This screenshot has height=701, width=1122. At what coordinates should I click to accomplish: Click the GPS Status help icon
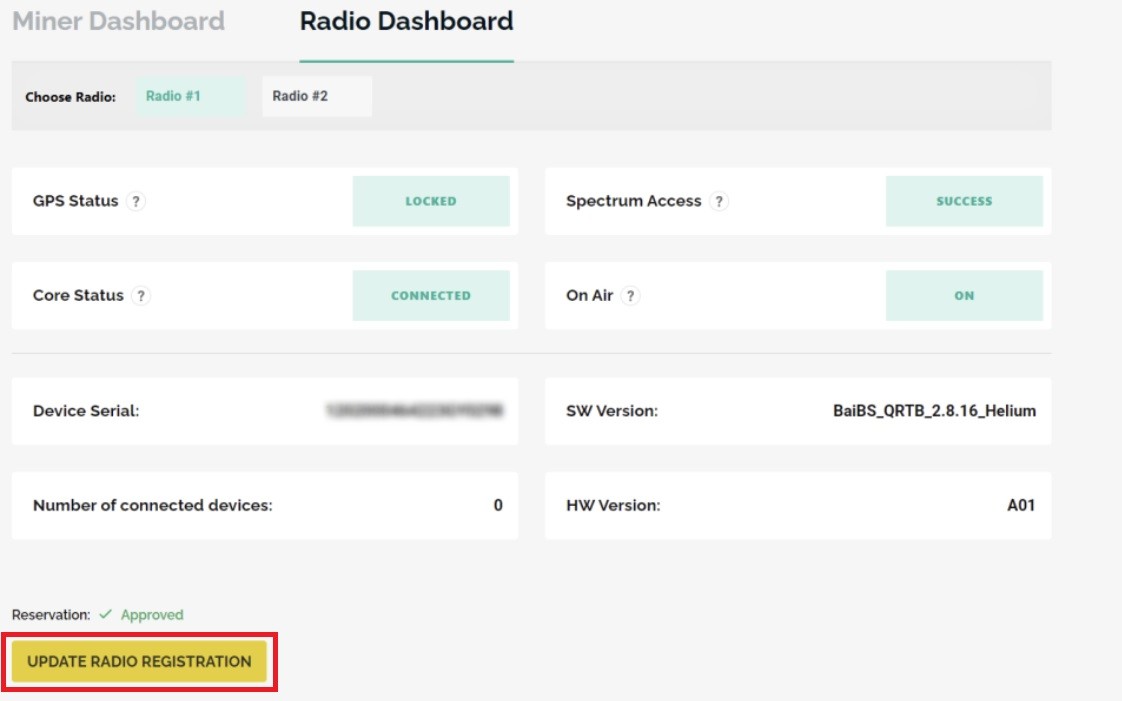pos(137,201)
